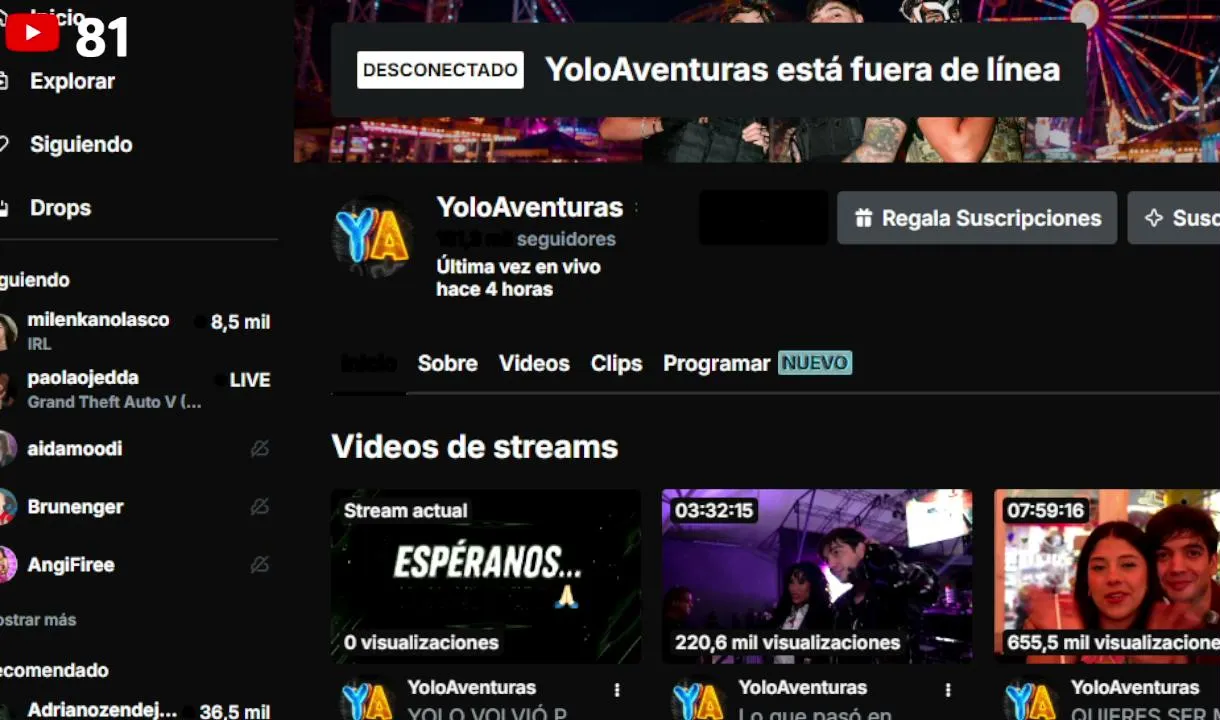
Task: Click the YoloAventuras channel name heading
Action: (x=530, y=208)
